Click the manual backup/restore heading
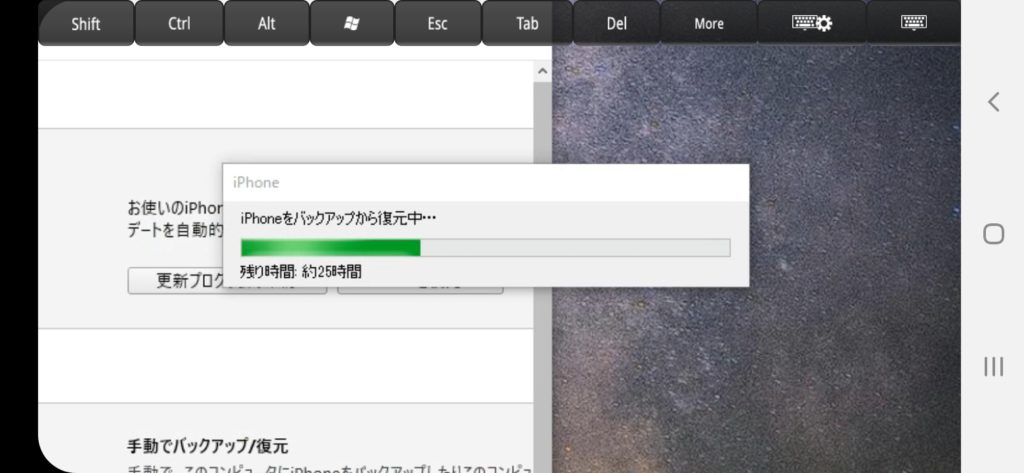The height and width of the screenshot is (473, 1024). pos(207,446)
